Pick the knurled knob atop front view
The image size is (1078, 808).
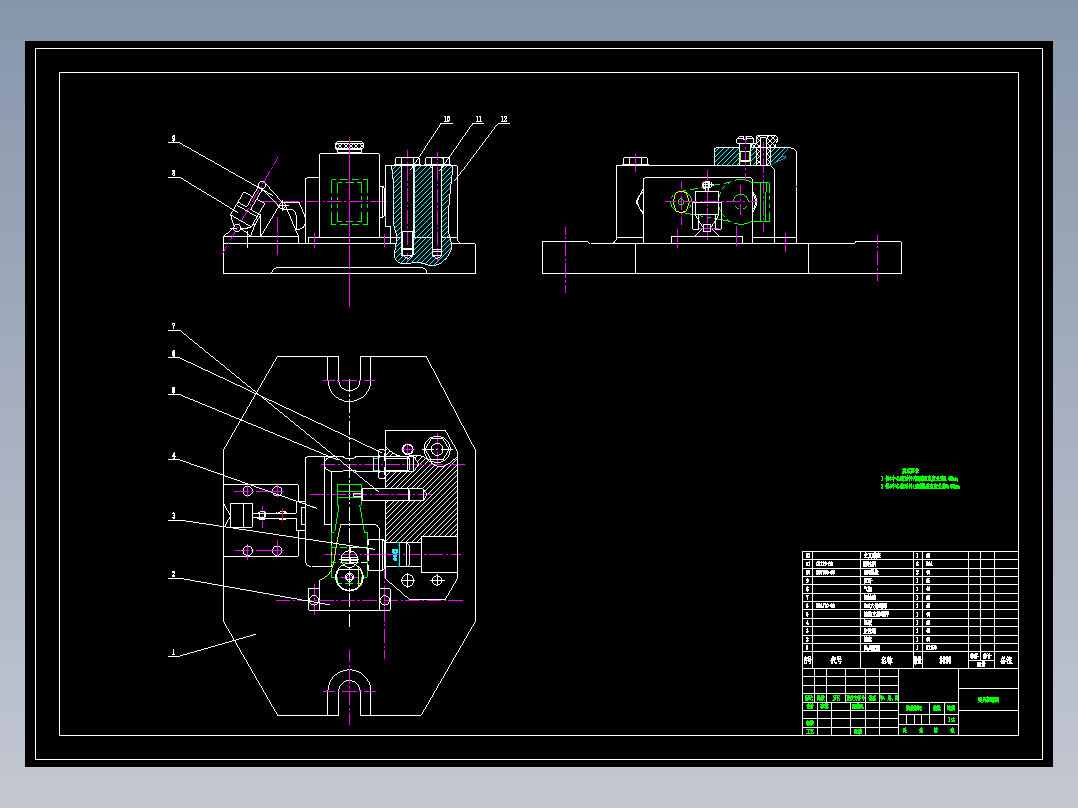coord(350,147)
